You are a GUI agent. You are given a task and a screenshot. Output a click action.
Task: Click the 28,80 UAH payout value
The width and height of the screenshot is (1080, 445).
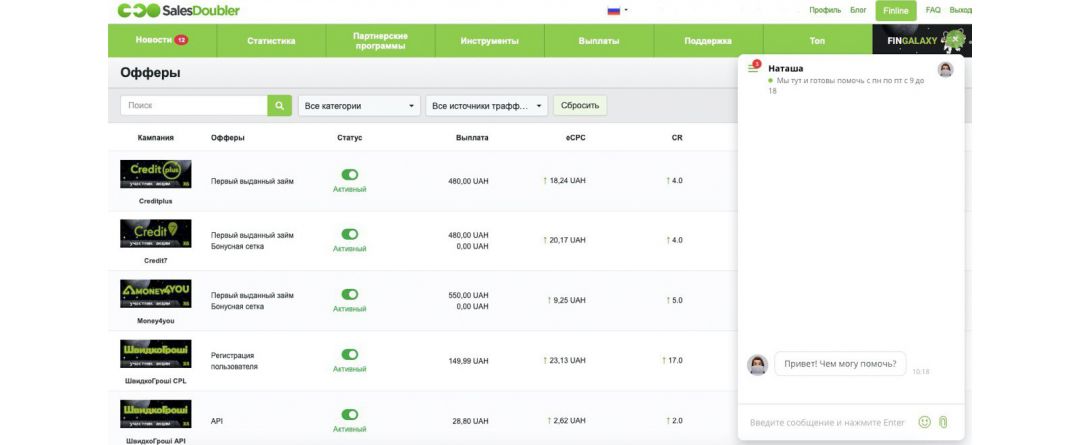click(x=470, y=421)
